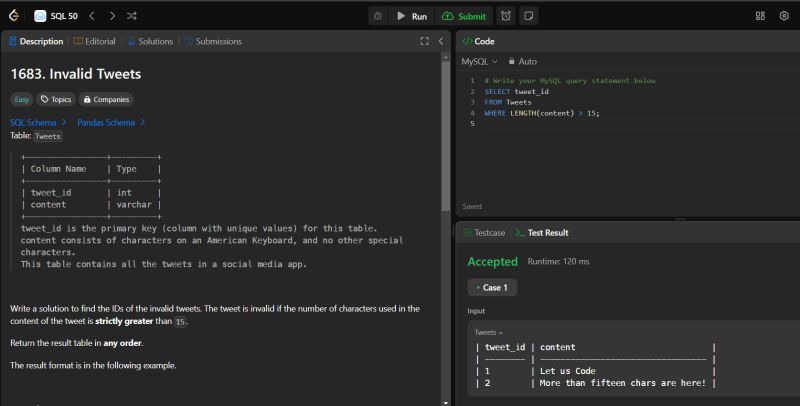The height and width of the screenshot is (406, 800).
Task: Submit the solution
Action: [x=464, y=16]
